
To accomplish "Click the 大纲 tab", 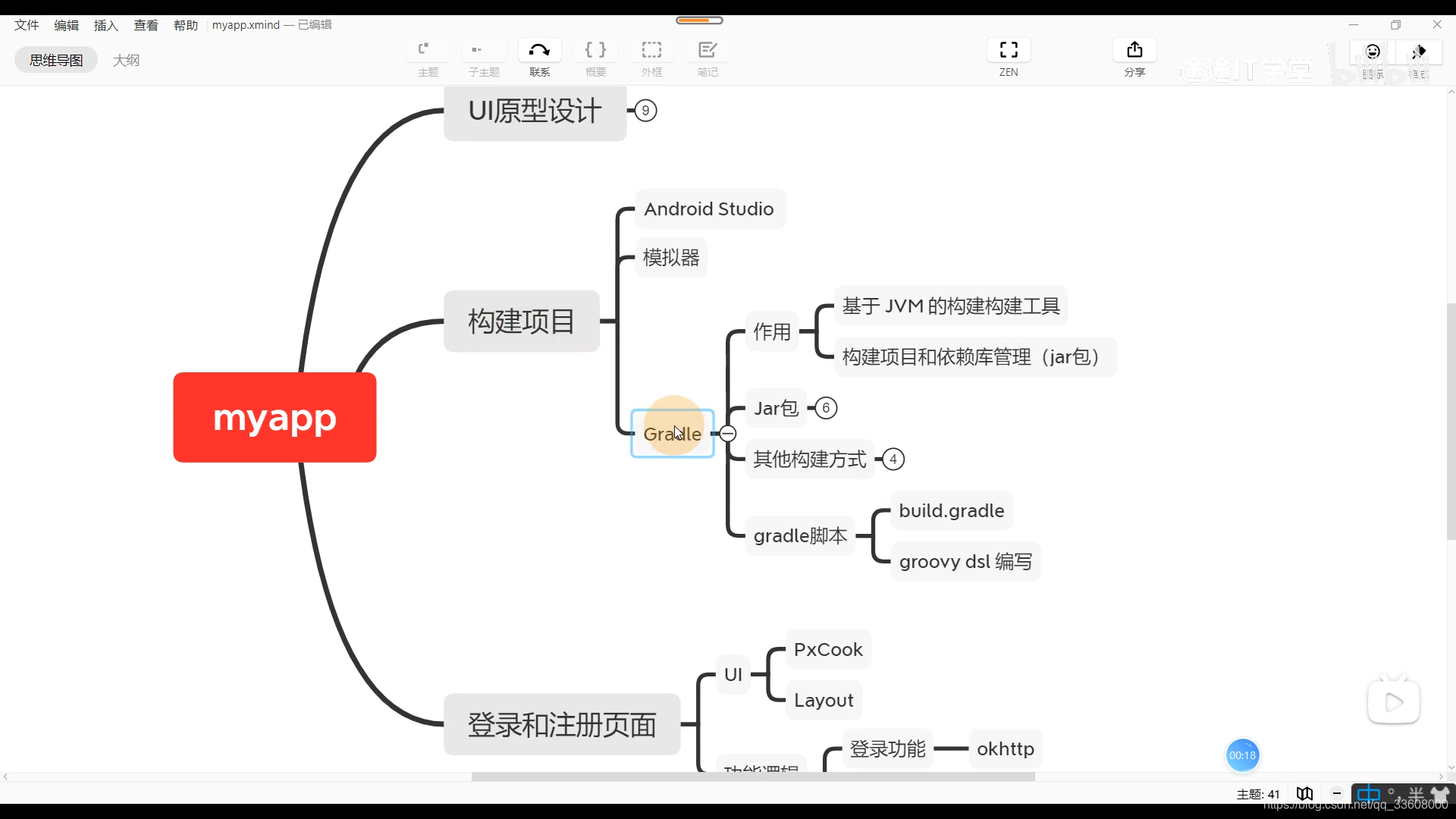I will (125, 60).
